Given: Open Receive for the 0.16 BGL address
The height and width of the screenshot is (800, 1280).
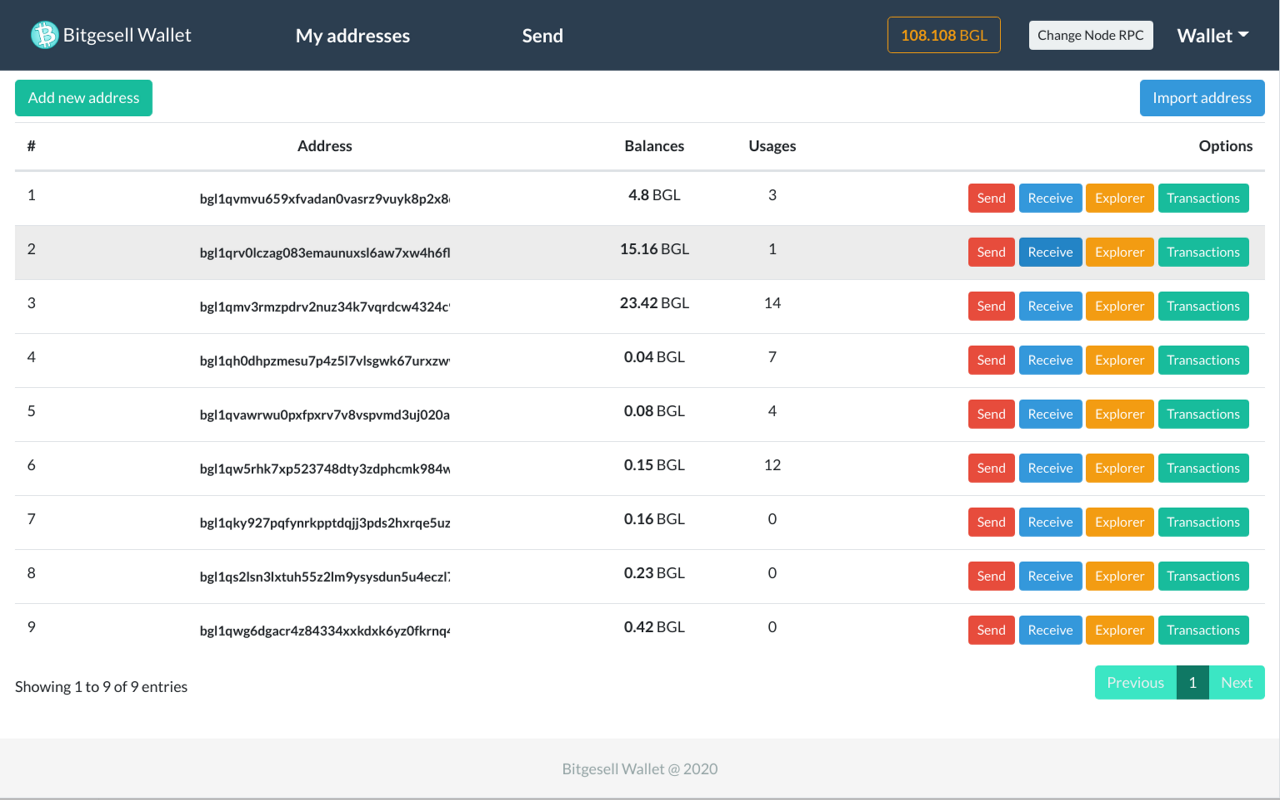Looking at the screenshot, I should pyautogui.click(x=1050, y=522).
